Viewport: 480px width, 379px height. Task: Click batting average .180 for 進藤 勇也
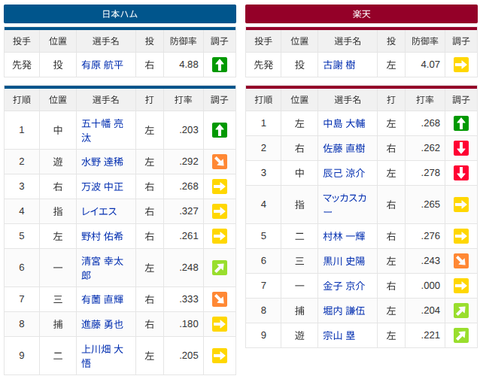tap(189, 324)
